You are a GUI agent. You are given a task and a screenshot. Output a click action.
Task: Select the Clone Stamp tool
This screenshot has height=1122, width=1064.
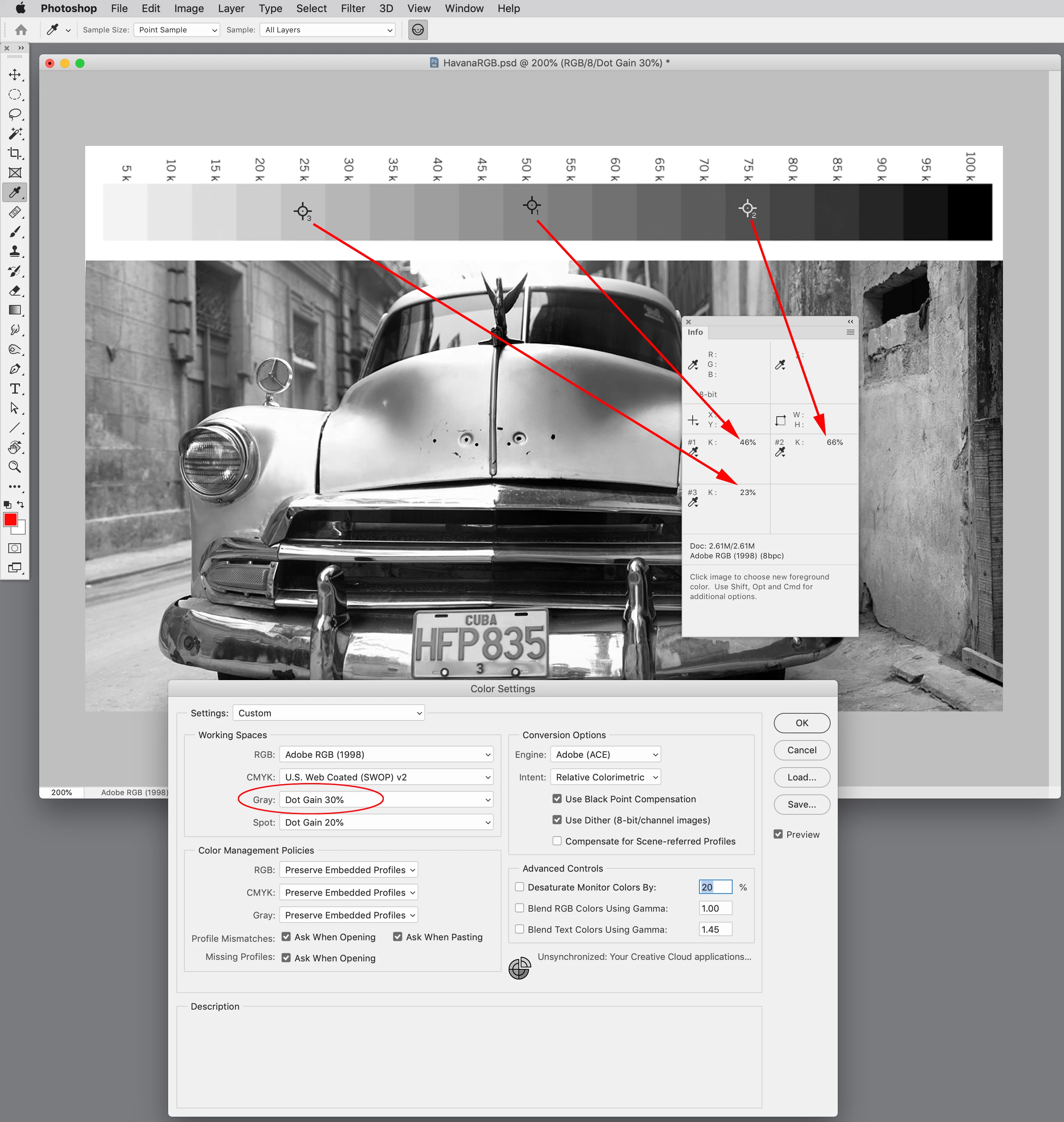pos(15,251)
